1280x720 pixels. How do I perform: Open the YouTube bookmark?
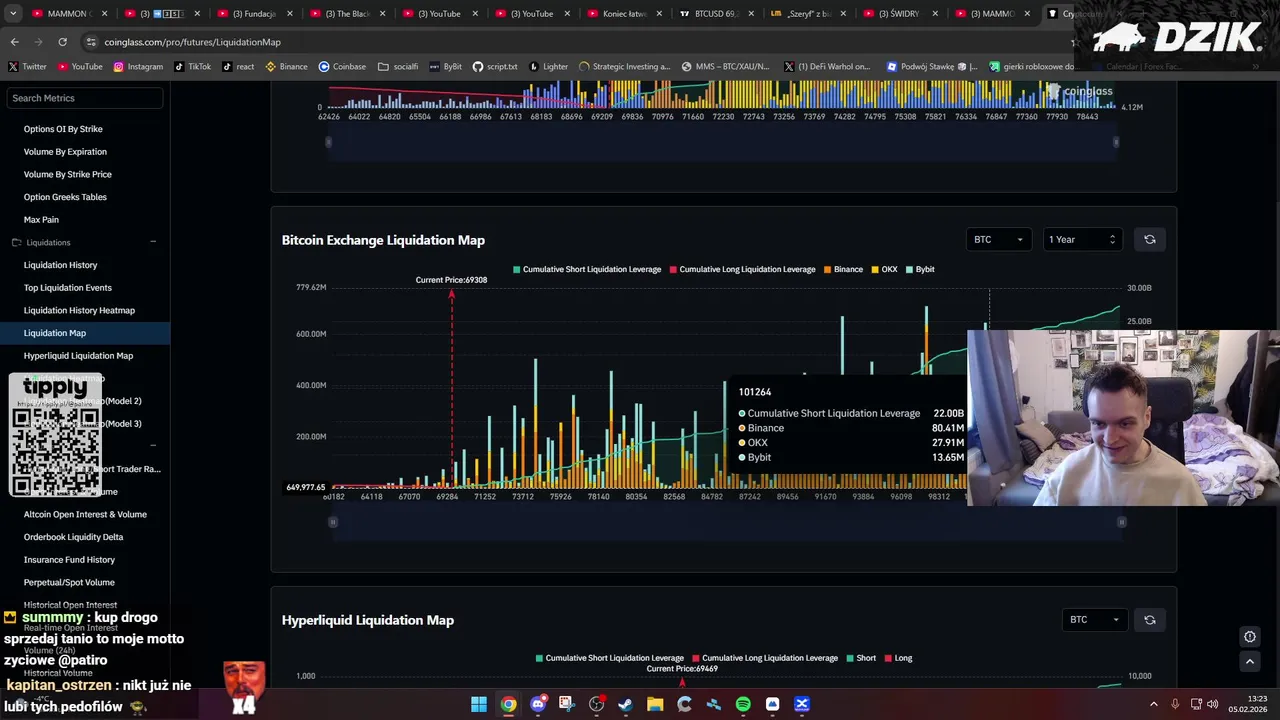coord(80,66)
